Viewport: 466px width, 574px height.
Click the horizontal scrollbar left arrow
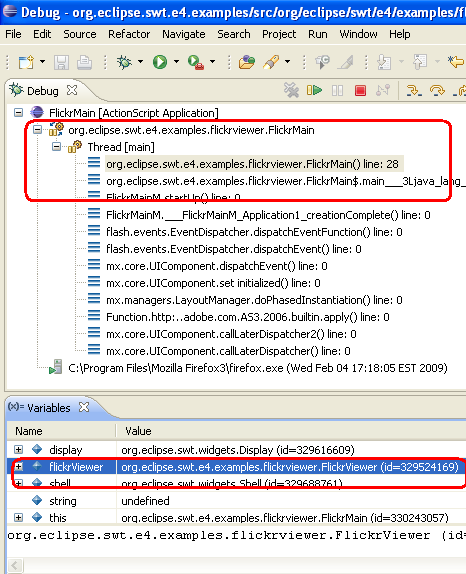15,566
